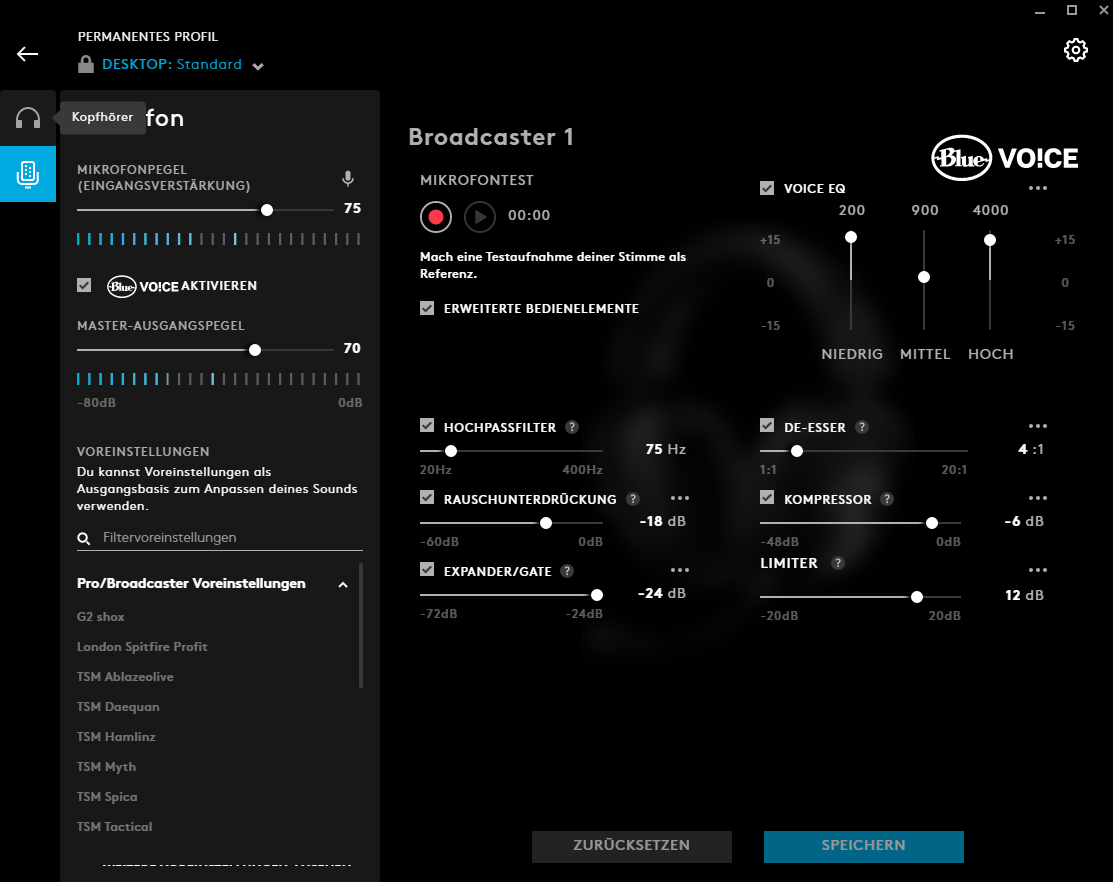Click the HOCH 4000 Hz EQ slider handle

pos(989,240)
